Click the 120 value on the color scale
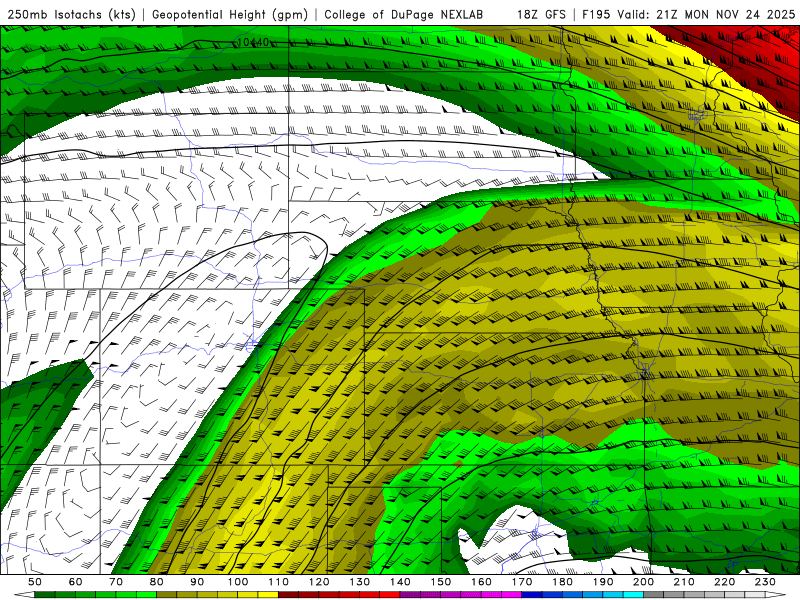The width and height of the screenshot is (800, 600). point(319,582)
